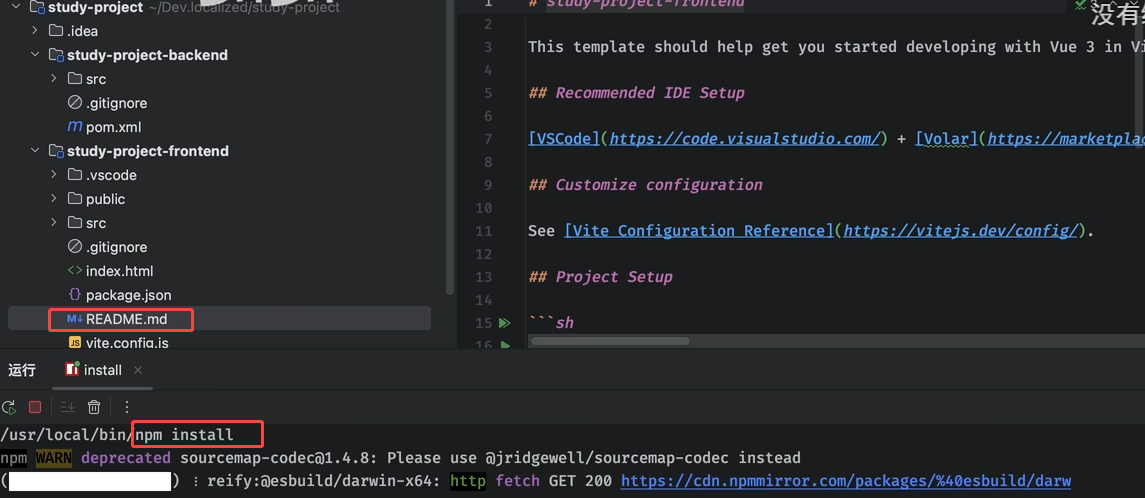
Task: Select pom.xml in the project tree
Action: [113, 127]
